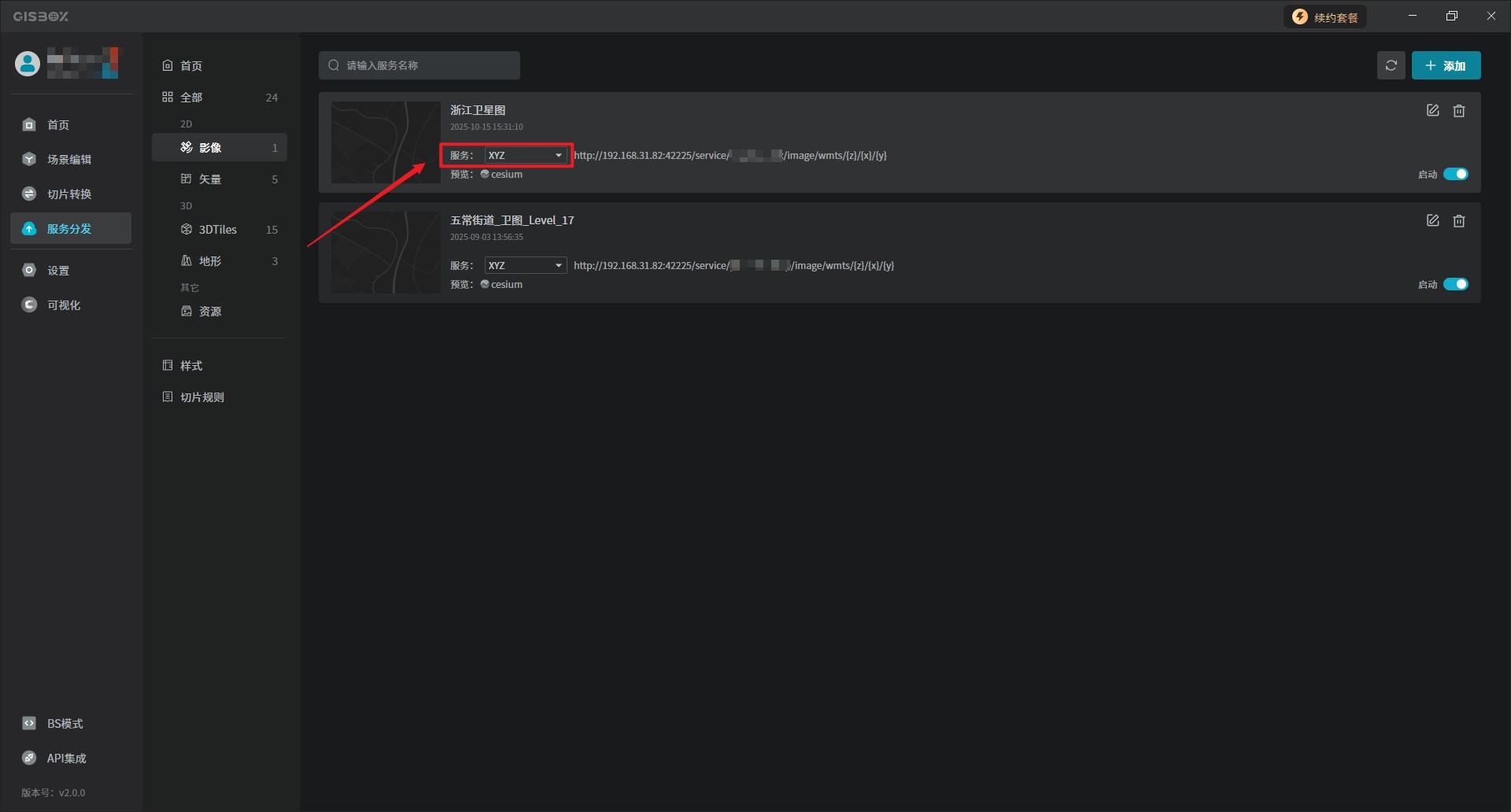Select the 矢量 category

210,179
